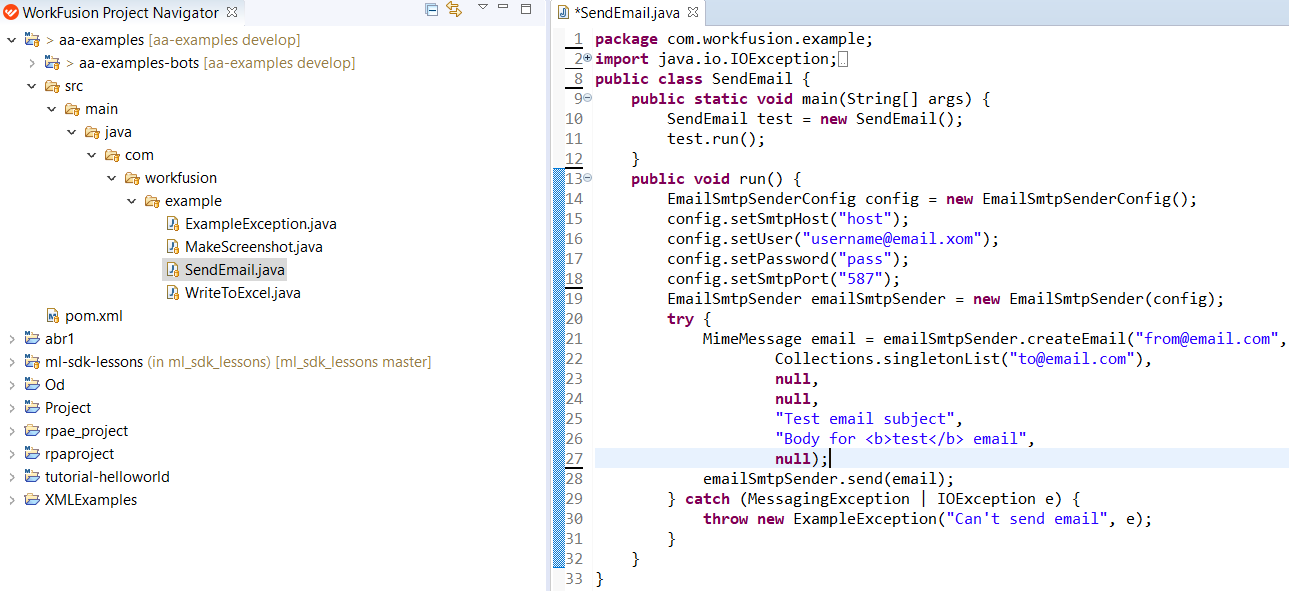The height and width of the screenshot is (591, 1289).
Task: Collapse the run method fold at line 13
Action: click(587, 178)
